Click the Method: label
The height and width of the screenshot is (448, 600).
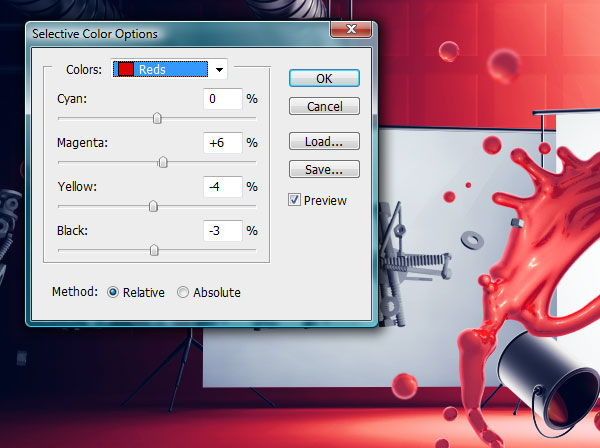pos(75,292)
